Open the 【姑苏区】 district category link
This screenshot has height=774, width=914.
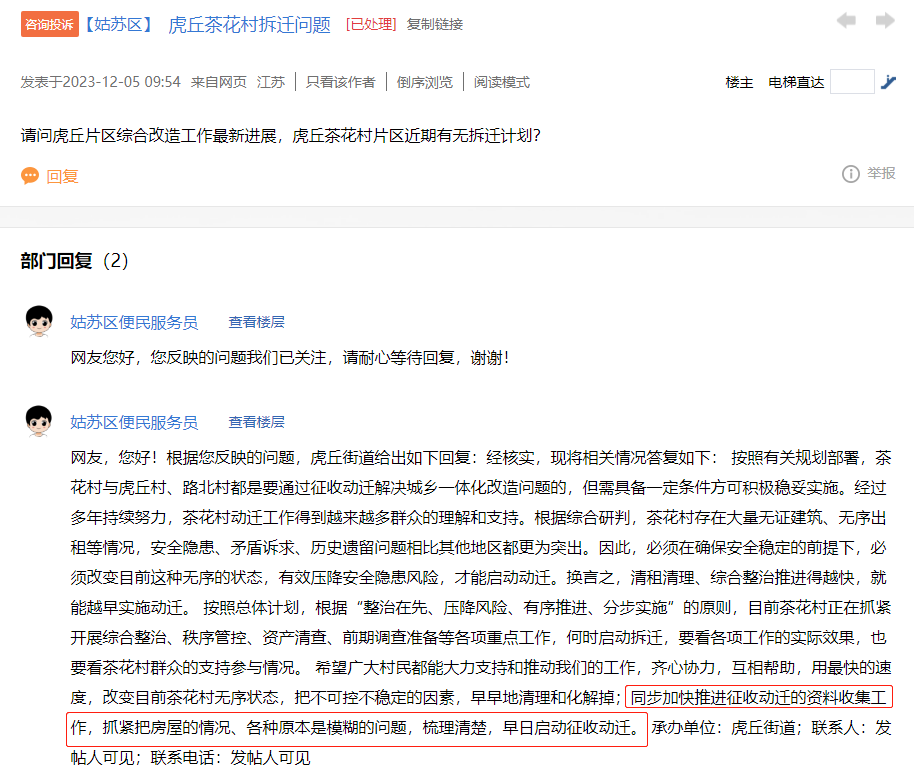coord(118,24)
